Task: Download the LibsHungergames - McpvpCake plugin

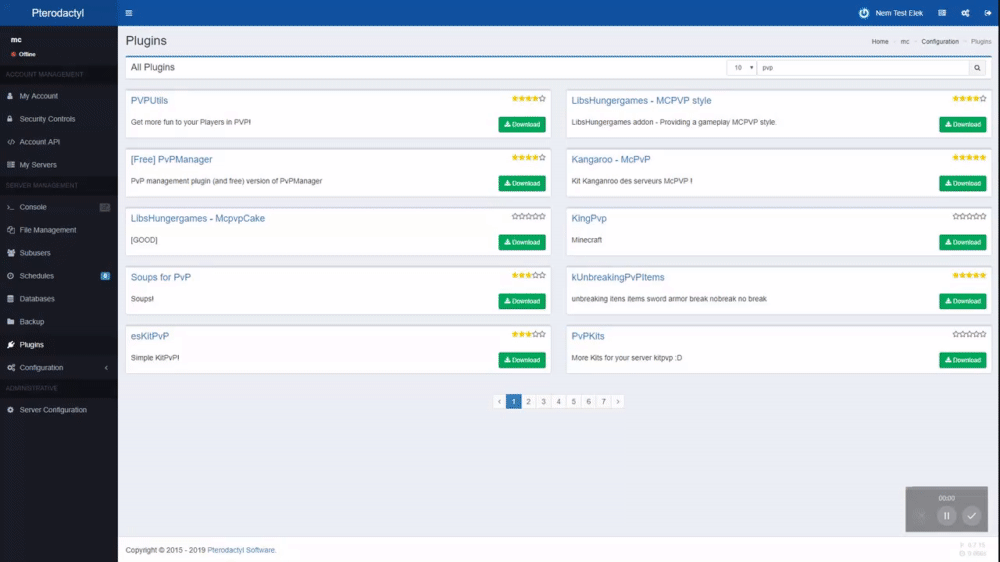Action: pyautogui.click(x=522, y=242)
